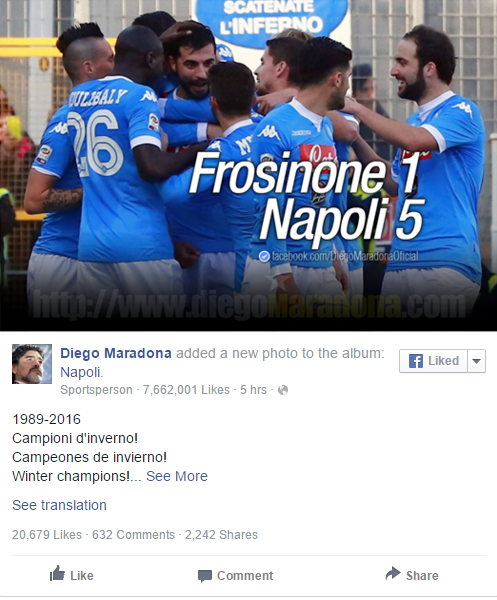View the 20,679 Likes list
The height and width of the screenshot is (600, 497).
pos(47,535)
